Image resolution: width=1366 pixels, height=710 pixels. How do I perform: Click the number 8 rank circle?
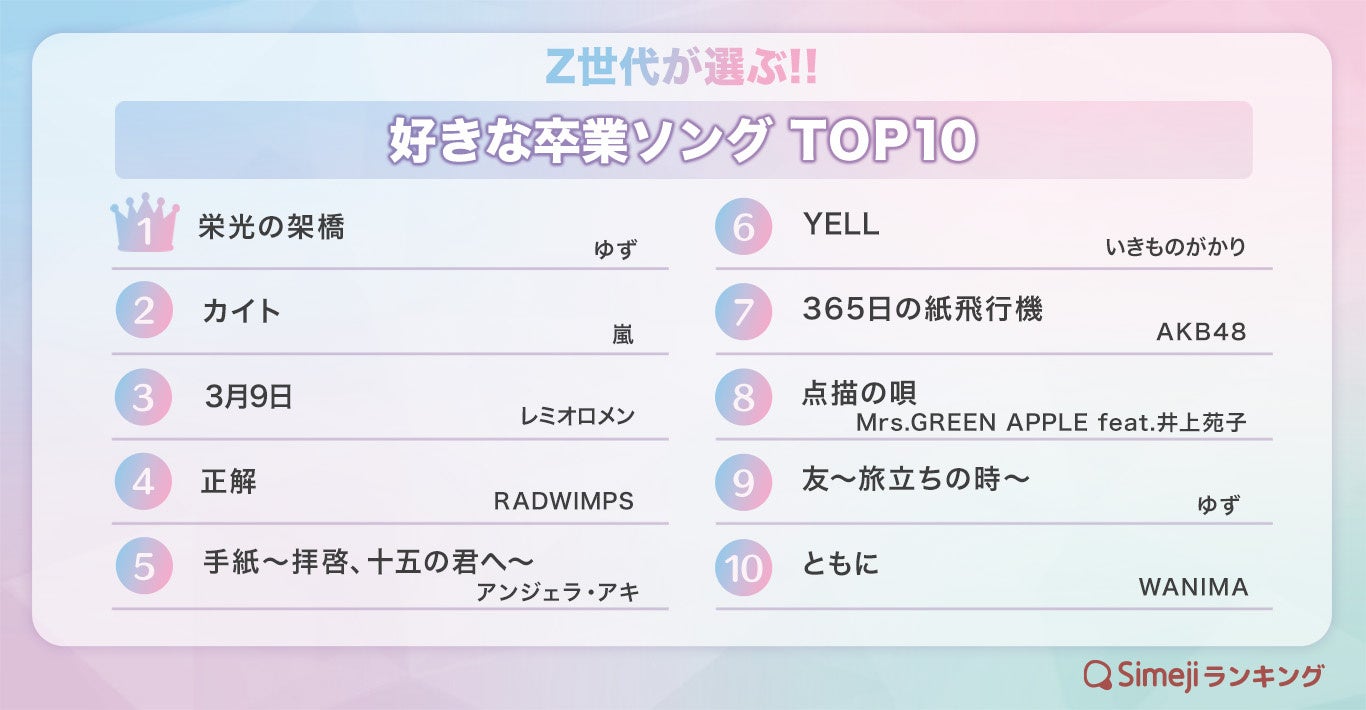[744, 397]
